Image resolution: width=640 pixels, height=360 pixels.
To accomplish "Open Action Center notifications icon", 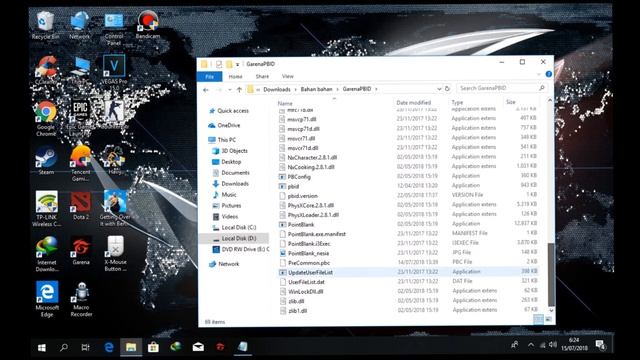I will [600, 345].
